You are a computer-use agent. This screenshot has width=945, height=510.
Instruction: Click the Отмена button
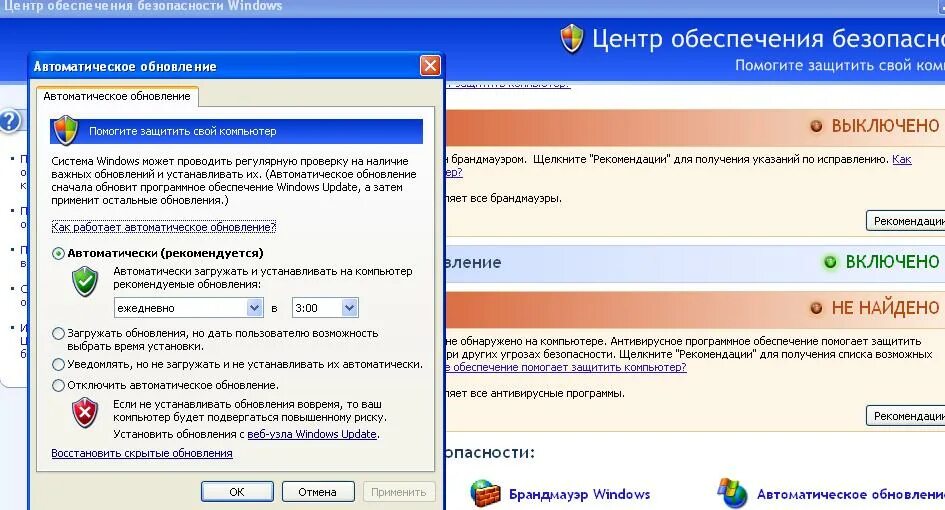(318, 492)
